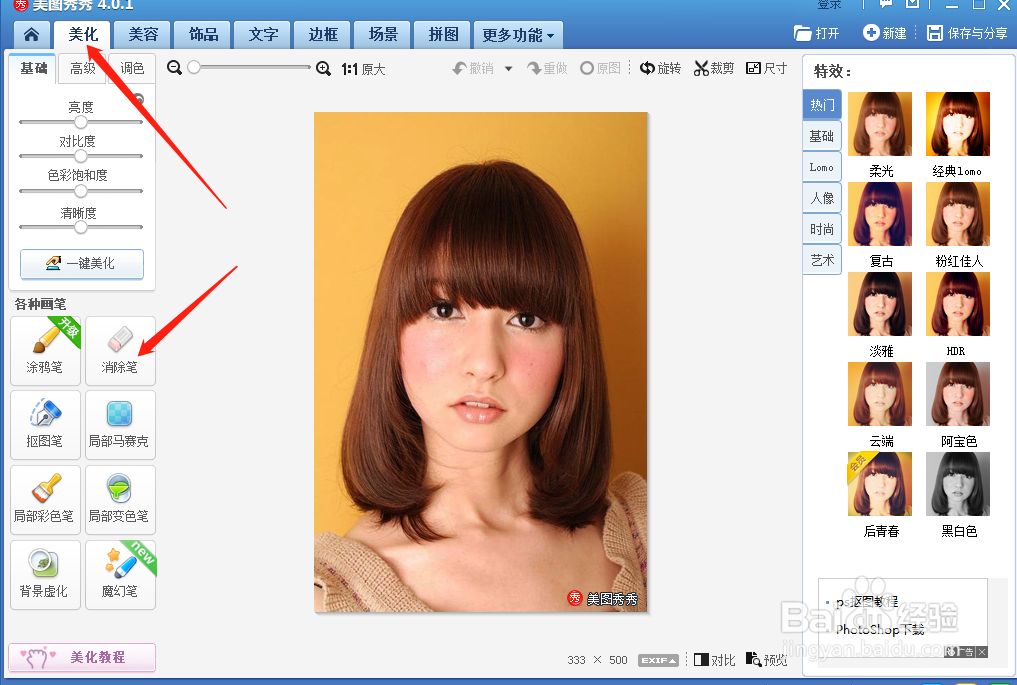Select the 消除笔 eraser pen tool

[x=120, y=351]
